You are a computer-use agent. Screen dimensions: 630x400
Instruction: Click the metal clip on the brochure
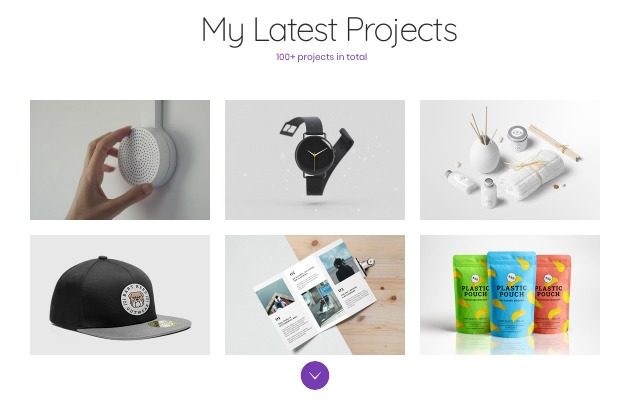point(366,265)
